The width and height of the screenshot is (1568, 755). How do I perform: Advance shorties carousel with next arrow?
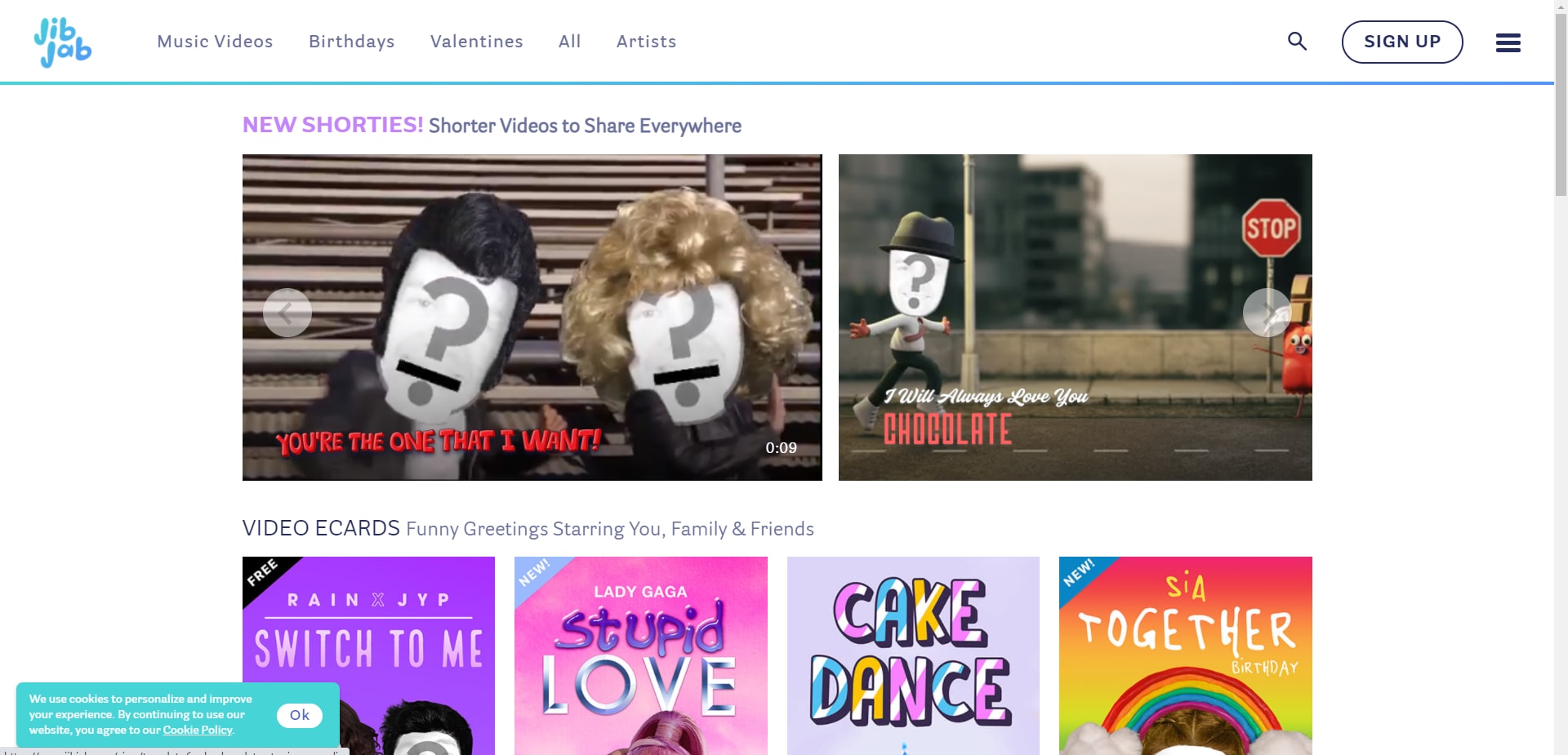coord(1267,313)
